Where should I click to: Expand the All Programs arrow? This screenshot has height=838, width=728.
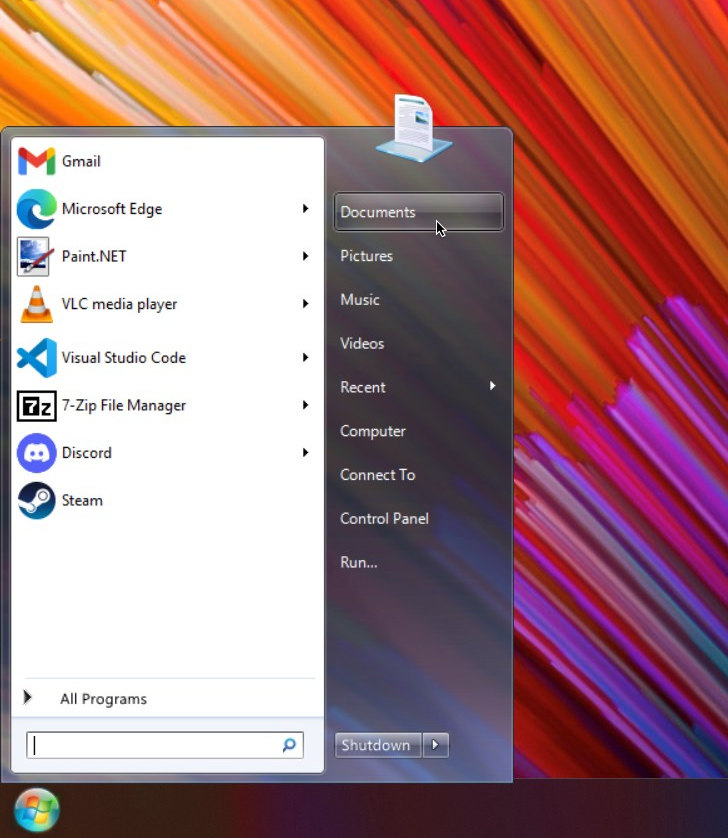(x=27, y=697)
